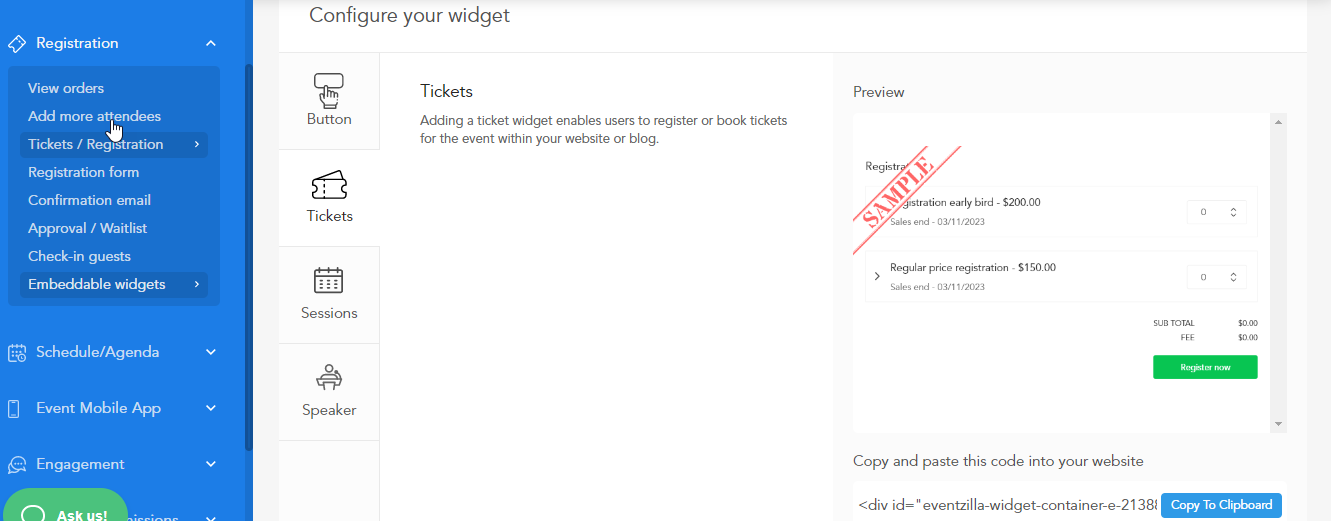Select the Tickets widget icon
This screenshot has height=521, width=1331.
pyautogui.click(x=328, y=186)
